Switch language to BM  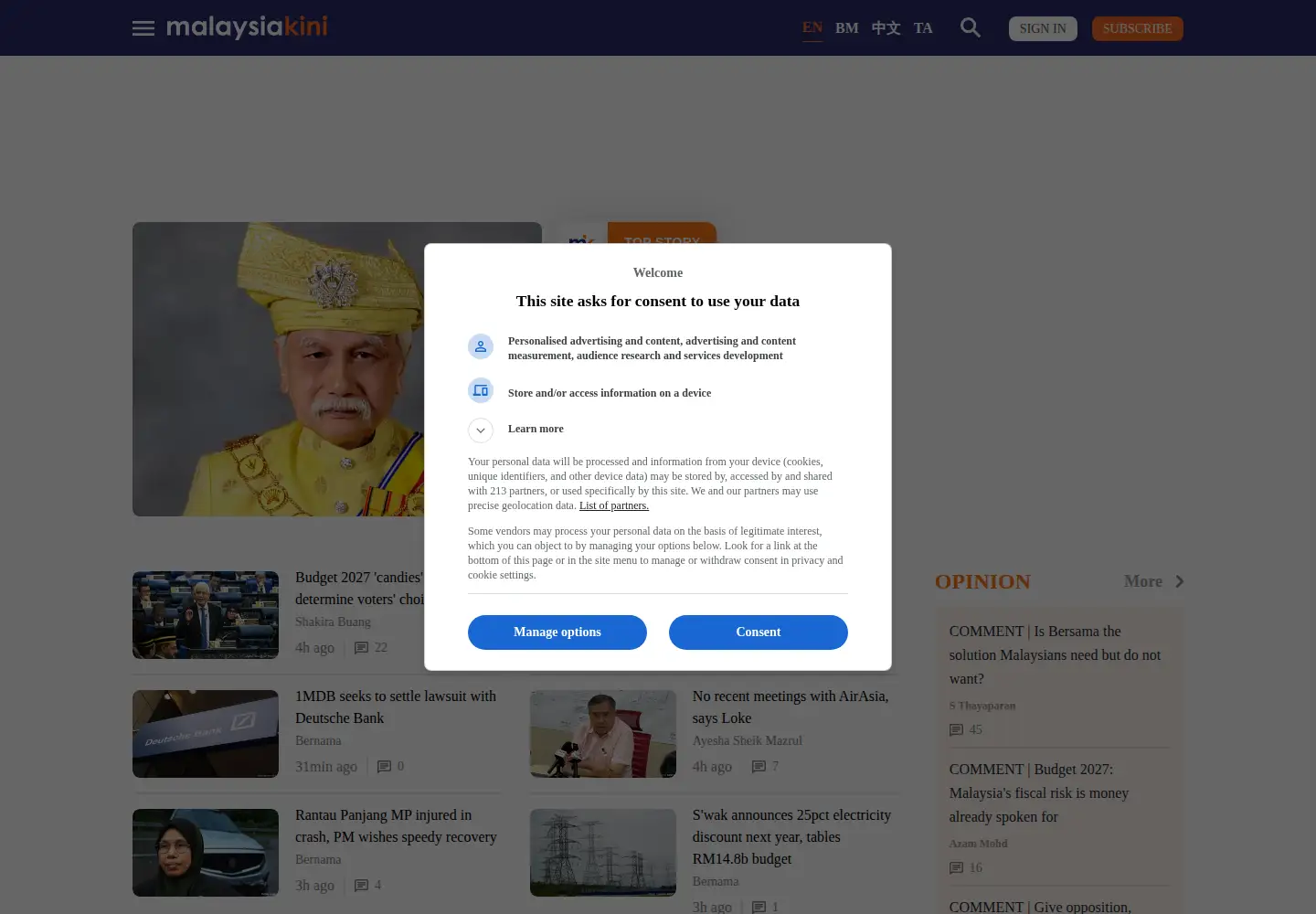pos(847,28)
